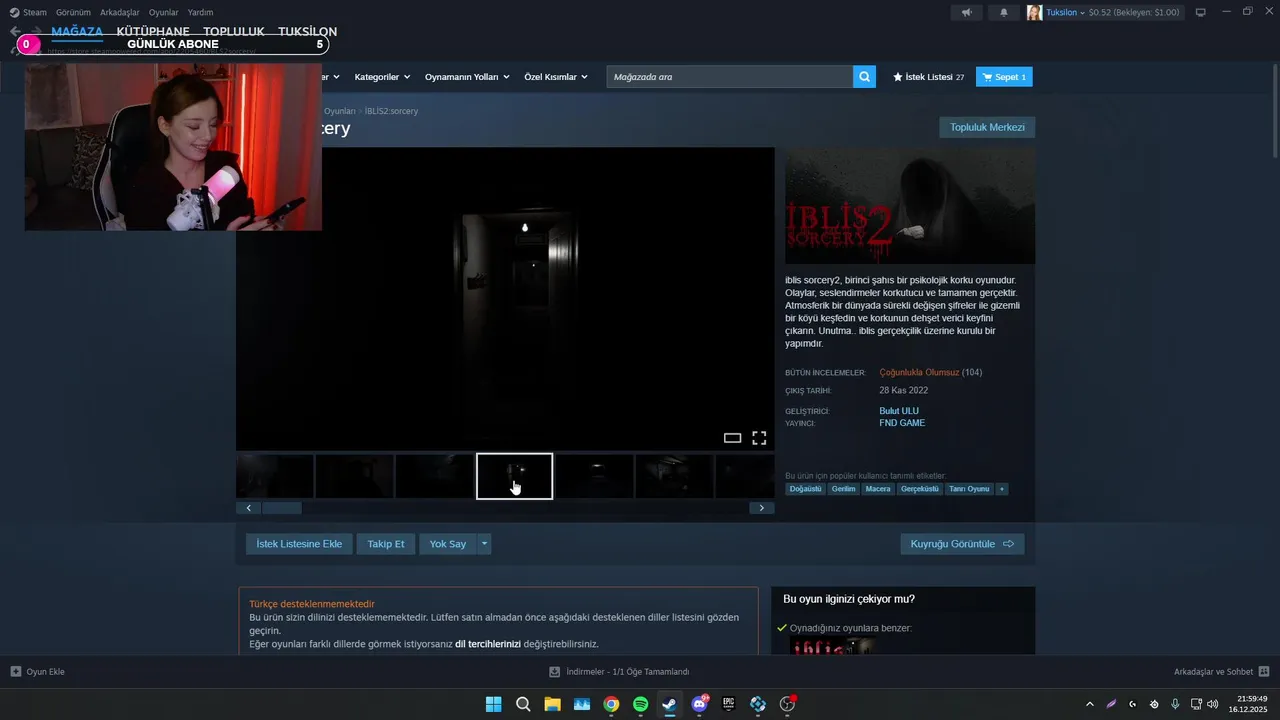1280x720 pixels.
Task: Open Çoğunlukla Olumsuz reviews link
Action: [x=919, y=372]
